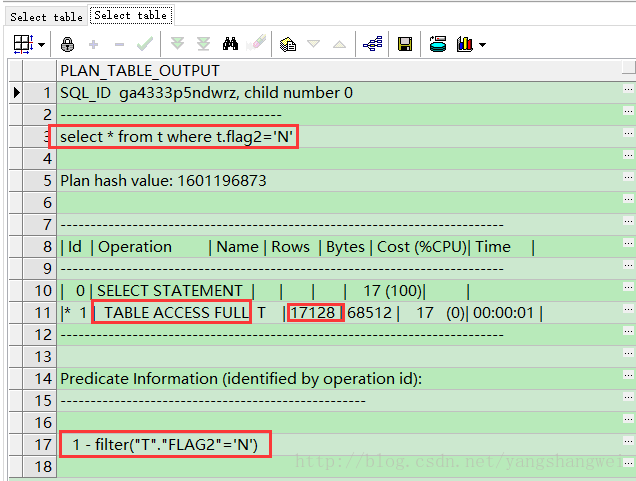The height and width of the screenshot is (481, 636).
Task: Click the PLAN_TABLE_OUTPUT column header
Action: (x=140, y=71)
